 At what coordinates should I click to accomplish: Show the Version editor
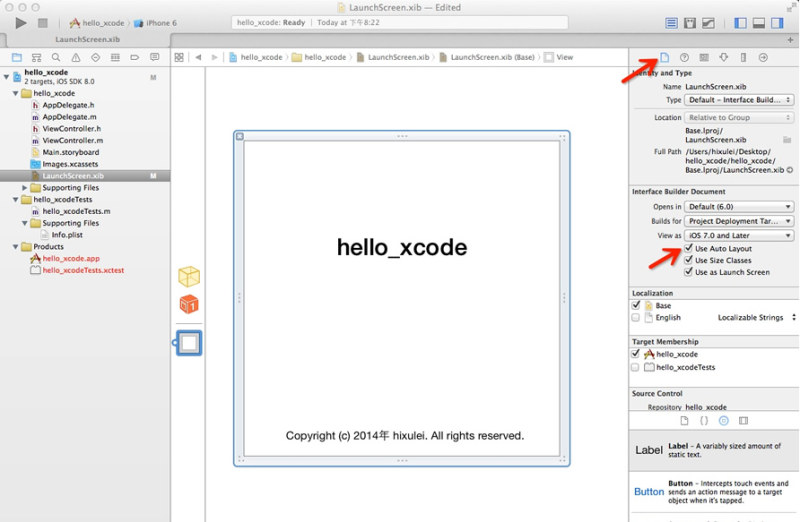708,23
